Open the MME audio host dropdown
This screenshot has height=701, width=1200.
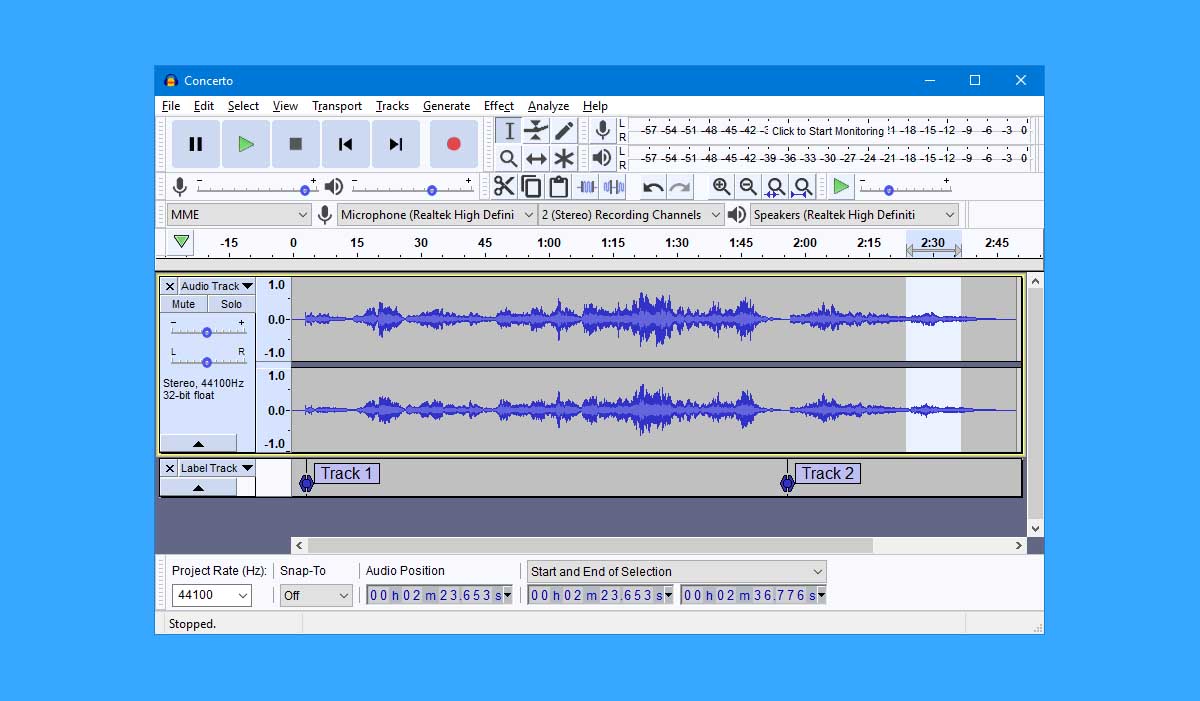point(239,215)
